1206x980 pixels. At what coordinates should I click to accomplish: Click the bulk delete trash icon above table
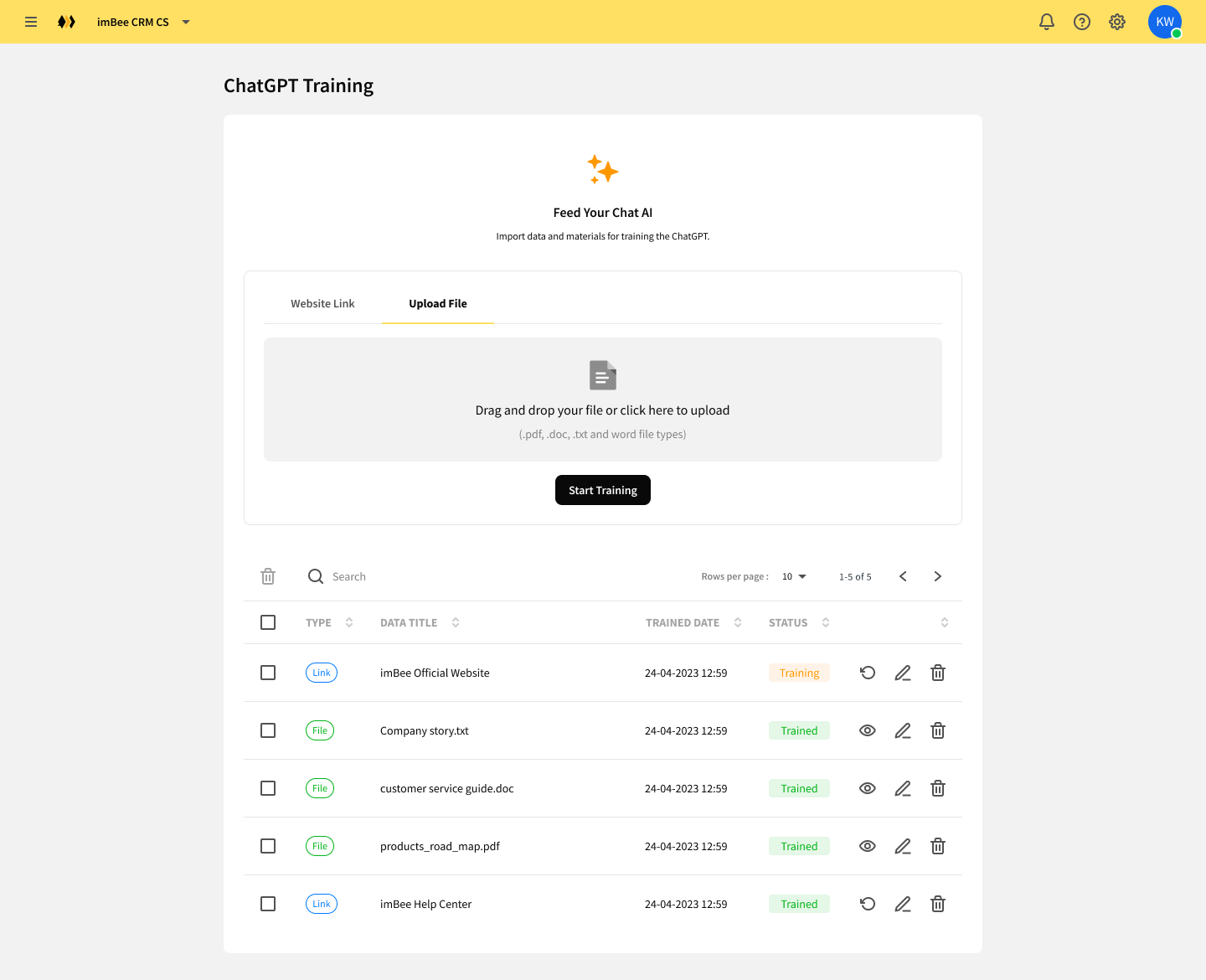pyautogui.click(x=268, y=576)
